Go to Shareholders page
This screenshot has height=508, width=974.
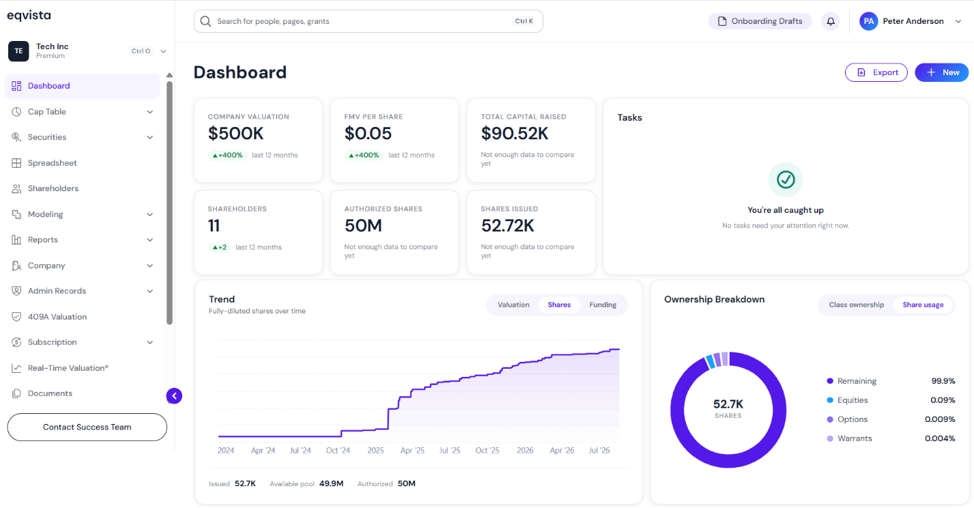82,188
